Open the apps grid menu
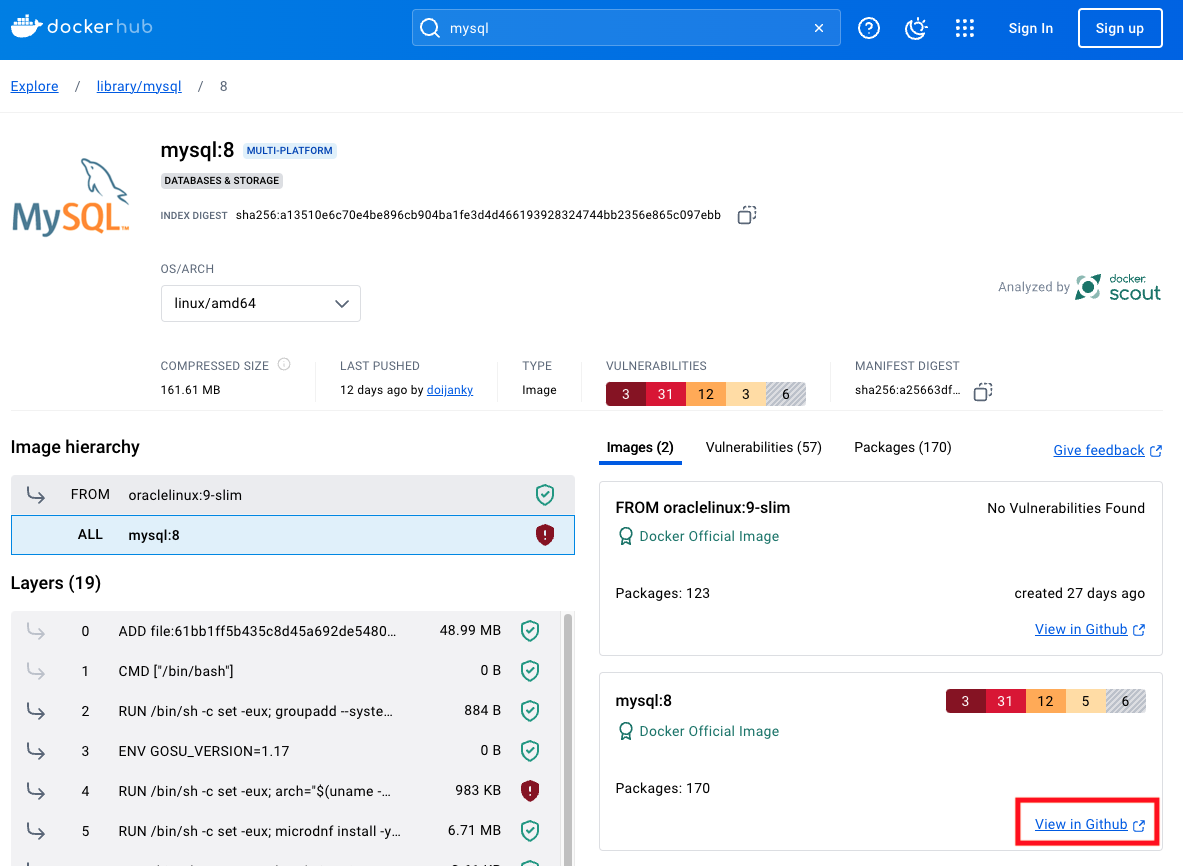 (x=964, y=28)
